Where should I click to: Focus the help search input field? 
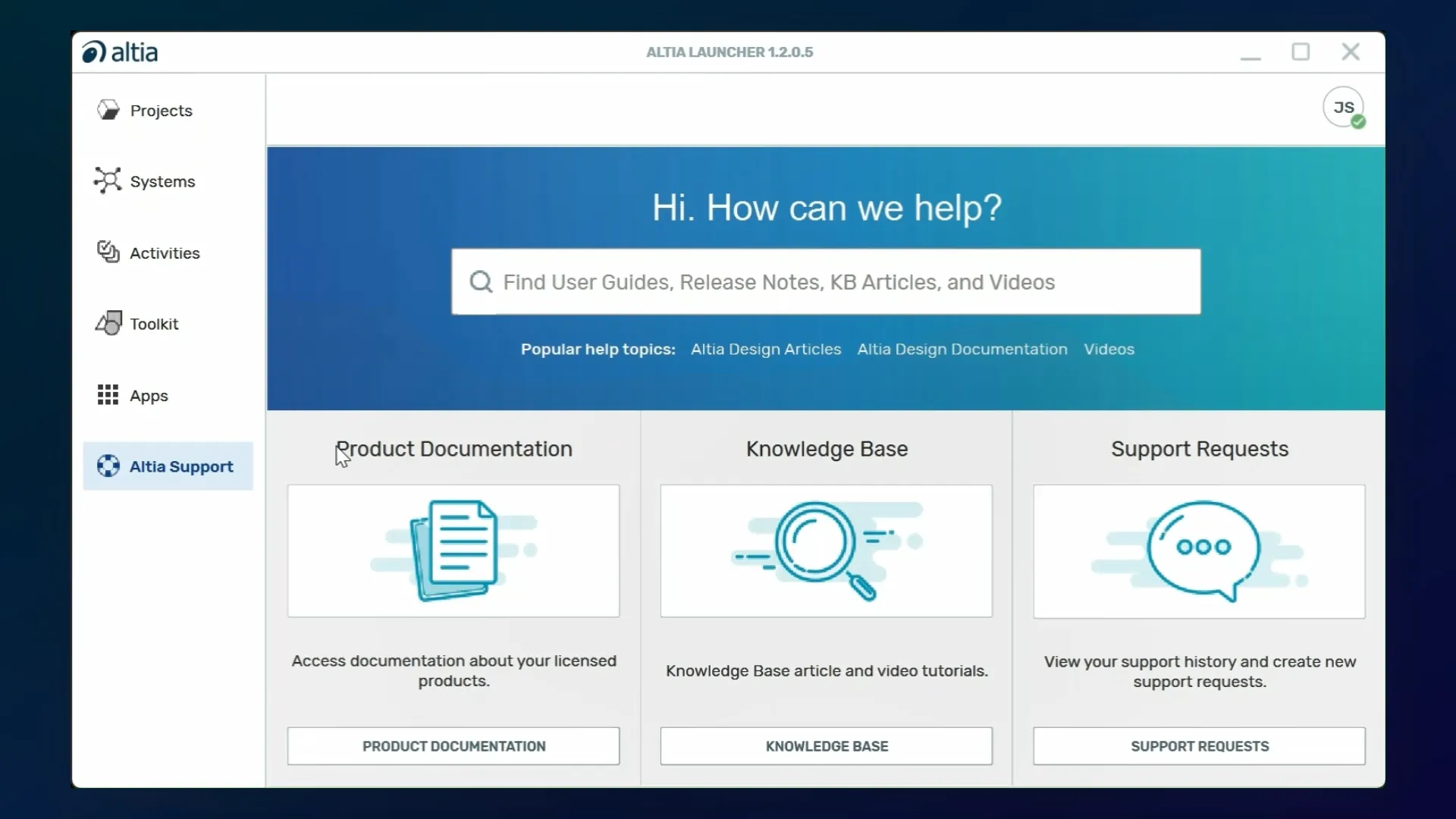point(826,282)
